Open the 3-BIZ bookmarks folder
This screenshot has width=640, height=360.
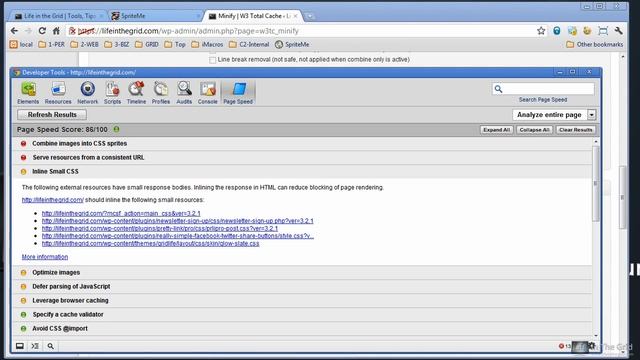[x=117, y=44]
